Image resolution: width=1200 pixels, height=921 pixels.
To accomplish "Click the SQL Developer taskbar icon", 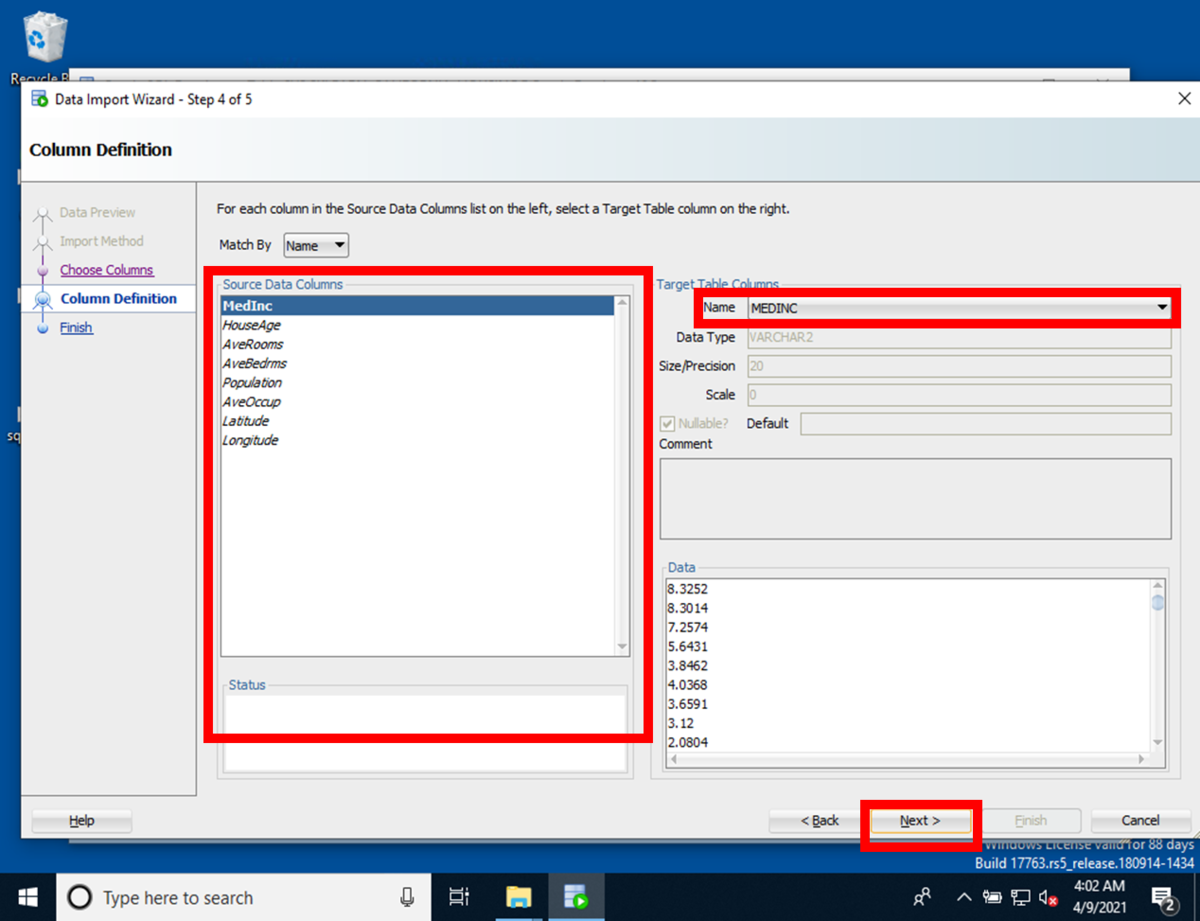I will point(575,897).
